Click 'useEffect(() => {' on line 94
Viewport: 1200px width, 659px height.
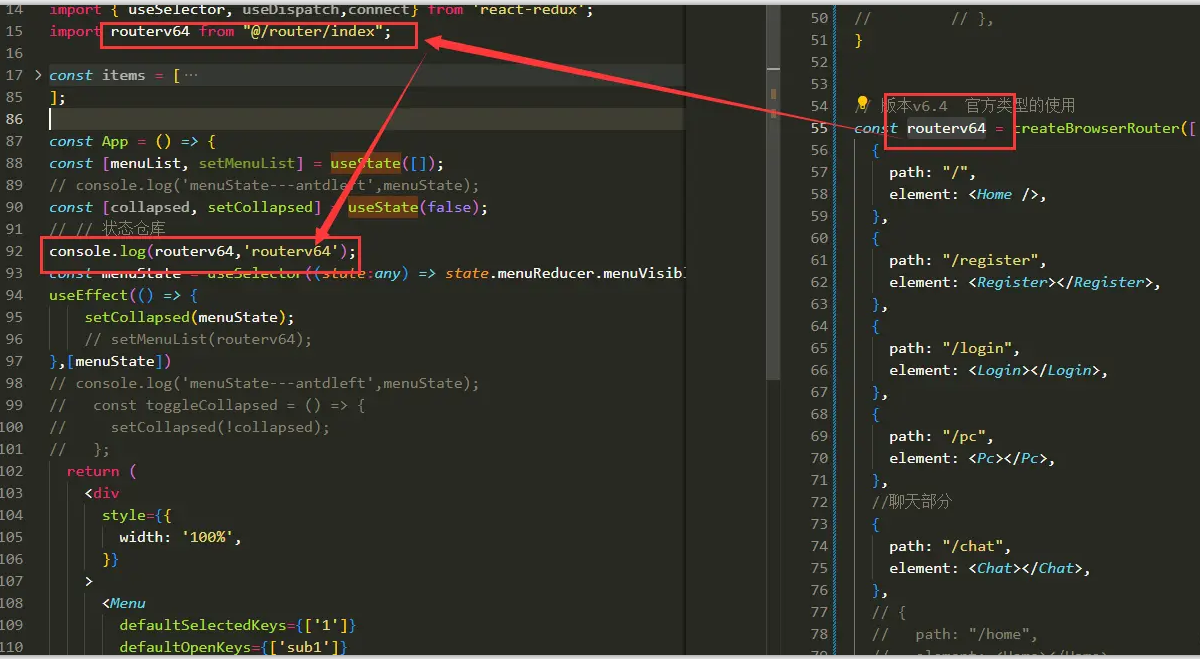[123, 295]
